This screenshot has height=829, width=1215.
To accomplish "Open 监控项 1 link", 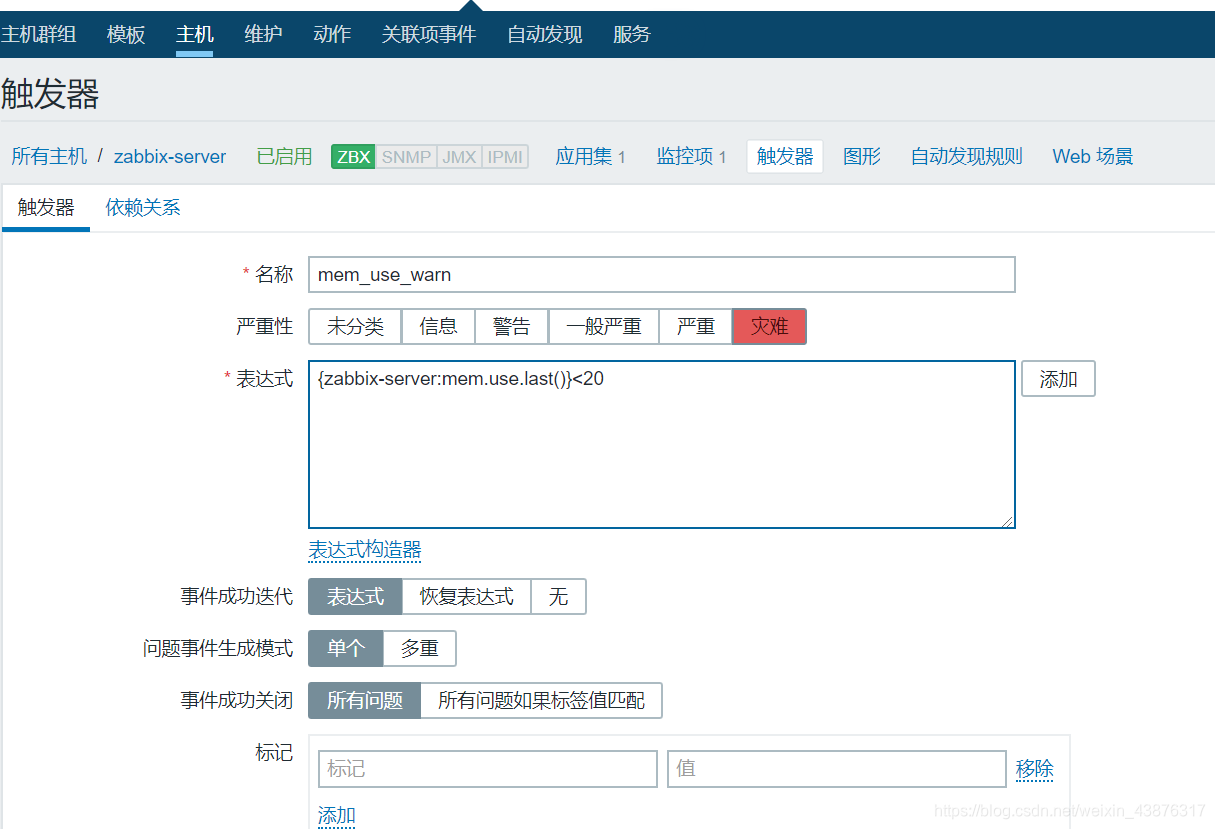I will coord(691,156).
